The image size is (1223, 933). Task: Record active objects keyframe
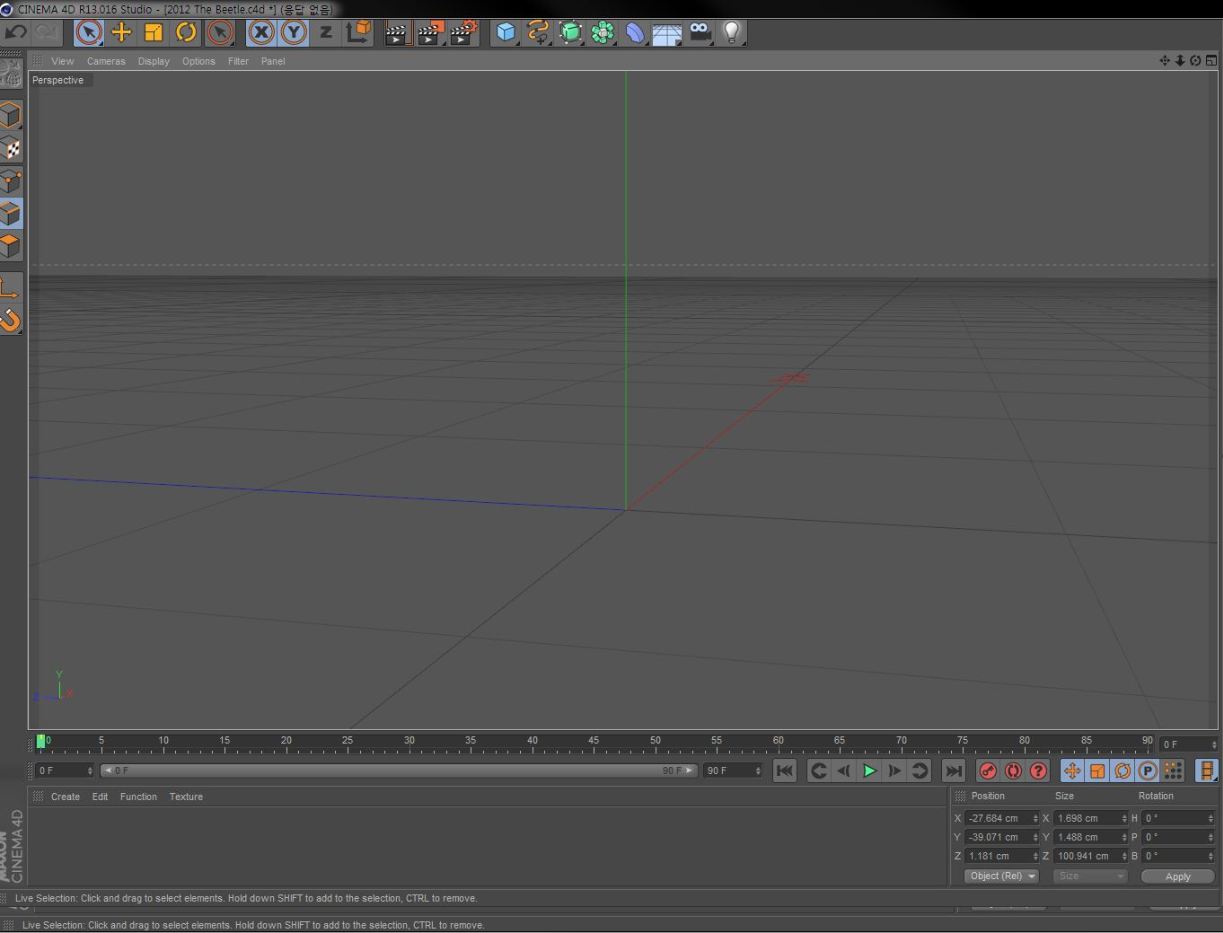pyautogui.click(x=987, y=771)
